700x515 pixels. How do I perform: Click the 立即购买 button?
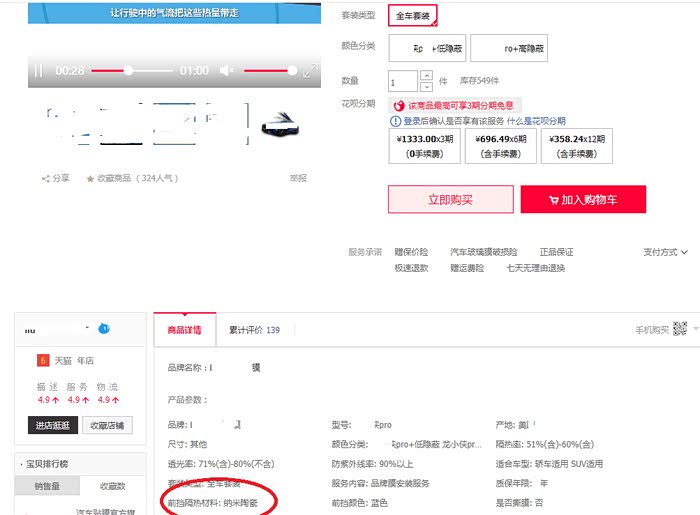(x=451, y=200)
